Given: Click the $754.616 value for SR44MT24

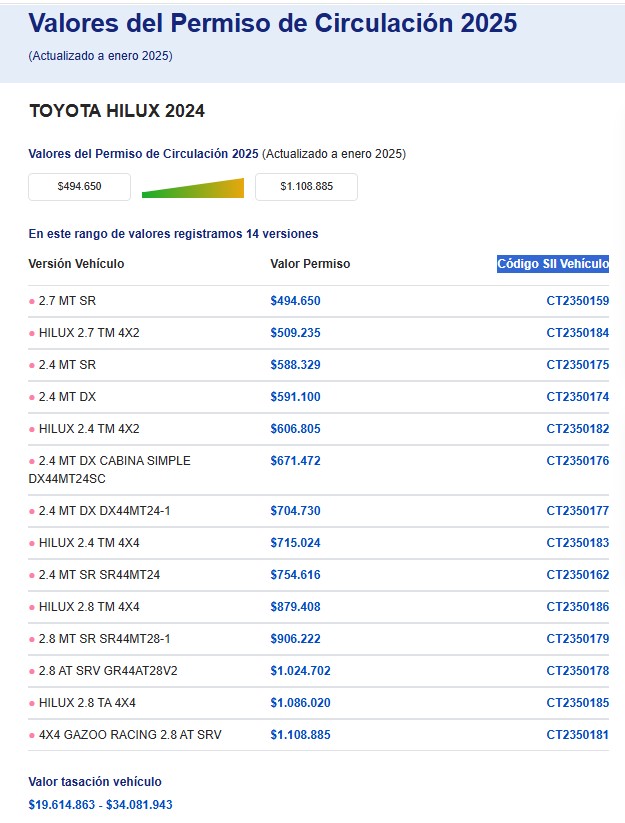Looking at the screenshot, I should 295,575.
